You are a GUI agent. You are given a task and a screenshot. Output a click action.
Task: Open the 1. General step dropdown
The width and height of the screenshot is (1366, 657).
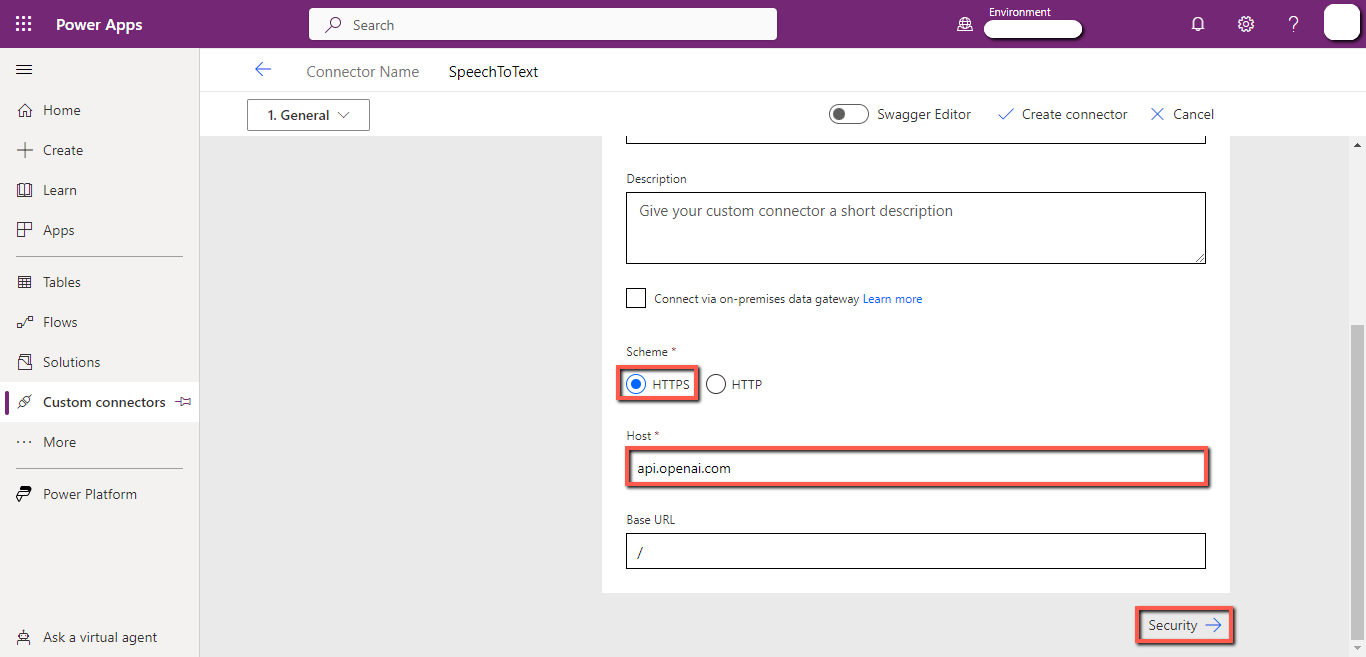(308, 115)
